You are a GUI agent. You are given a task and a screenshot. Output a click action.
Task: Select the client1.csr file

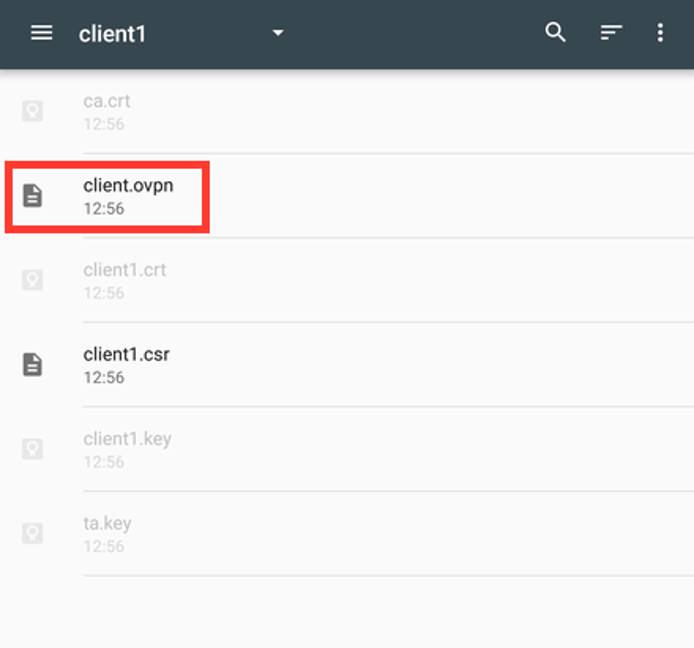pos(126,355)
